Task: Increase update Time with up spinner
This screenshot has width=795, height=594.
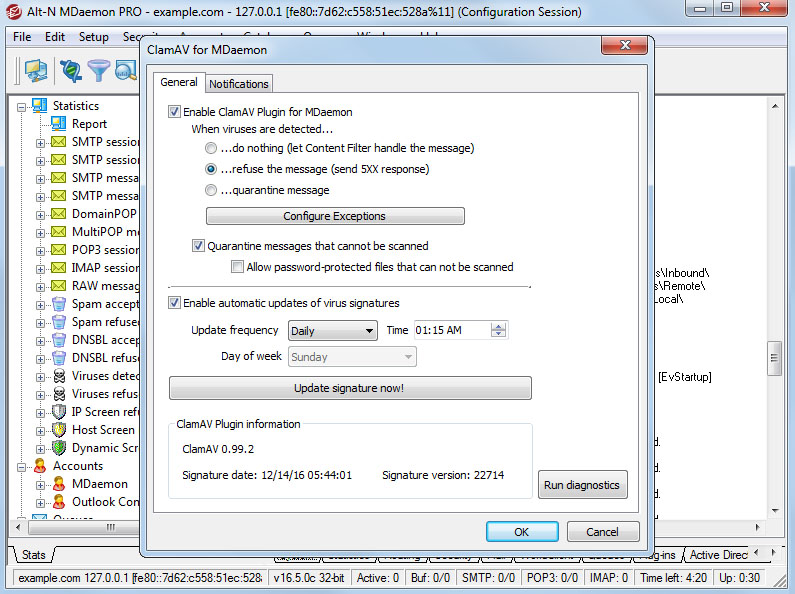Action: coord(498,326)
